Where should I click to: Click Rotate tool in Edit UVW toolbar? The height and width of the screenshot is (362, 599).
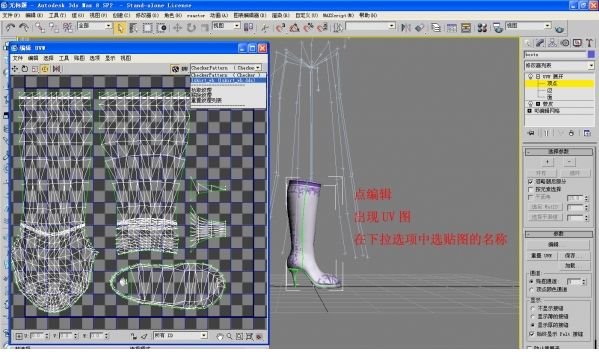(25, 69)
